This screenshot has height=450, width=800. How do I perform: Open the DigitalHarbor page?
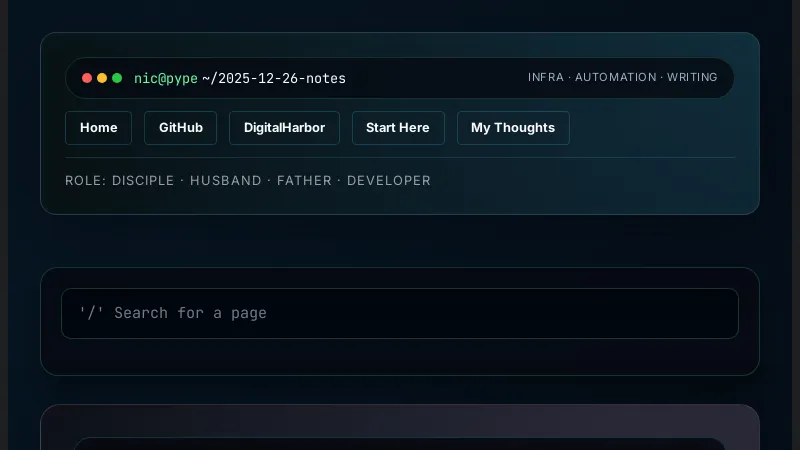pos(284,128)
